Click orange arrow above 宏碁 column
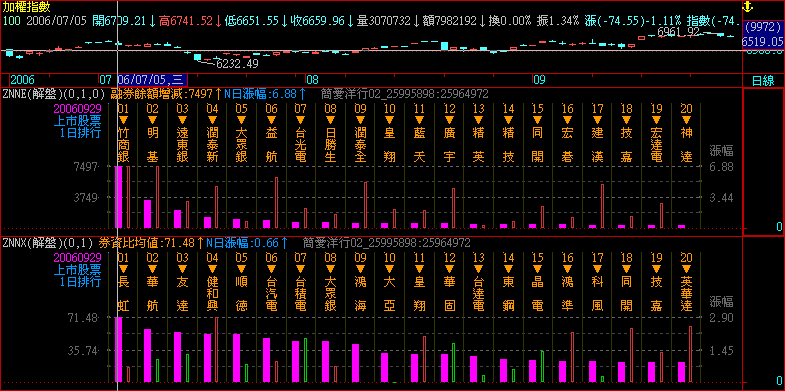Viewport: 785px width, 391px height. (567, 120)
